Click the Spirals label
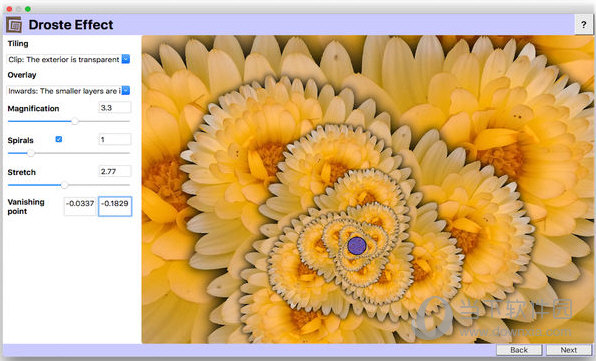 (21, 141)
